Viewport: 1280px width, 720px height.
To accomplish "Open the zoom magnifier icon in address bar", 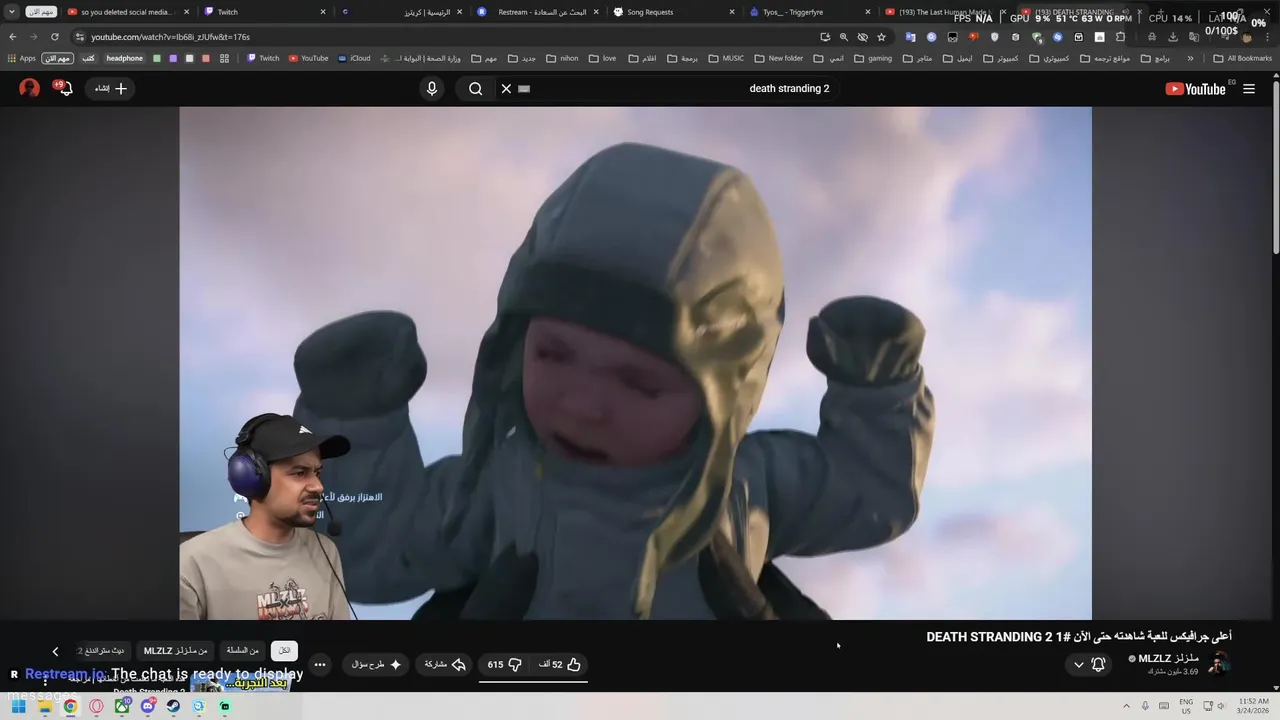I will pyautogui.click(x=844, y=37).
